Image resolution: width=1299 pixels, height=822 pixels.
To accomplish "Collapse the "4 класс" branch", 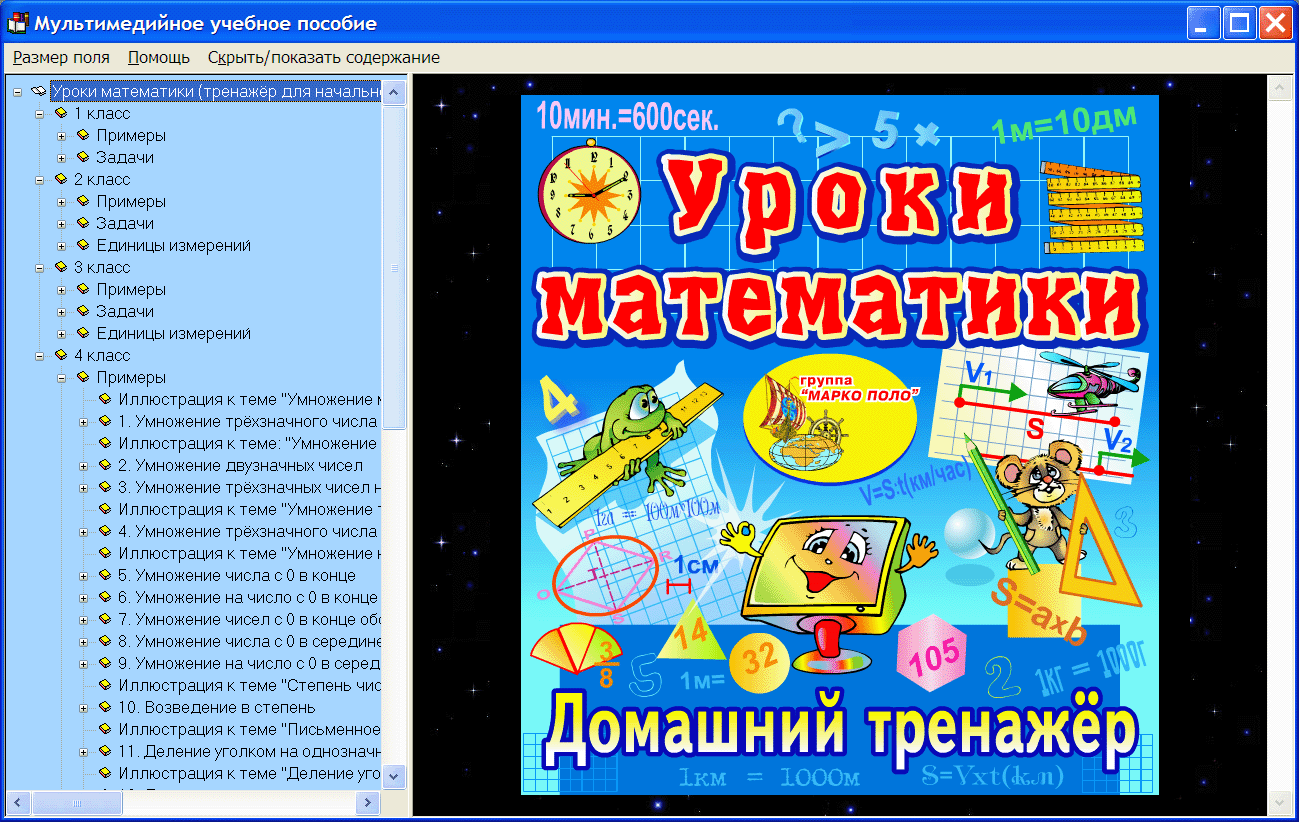I will [x=40, y=355].
